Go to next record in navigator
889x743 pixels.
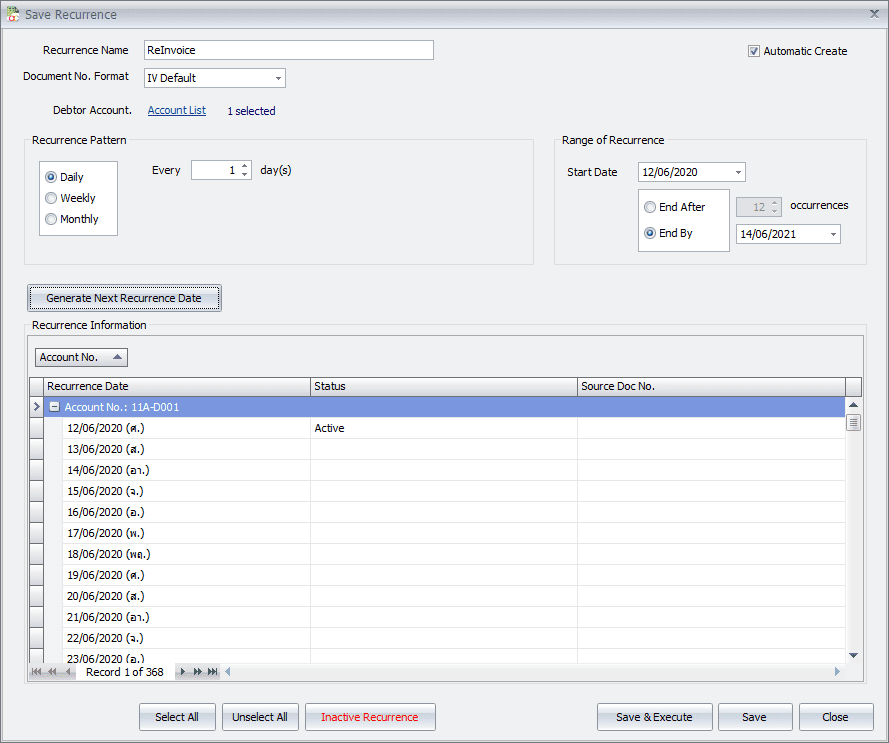tap(182, 672)
